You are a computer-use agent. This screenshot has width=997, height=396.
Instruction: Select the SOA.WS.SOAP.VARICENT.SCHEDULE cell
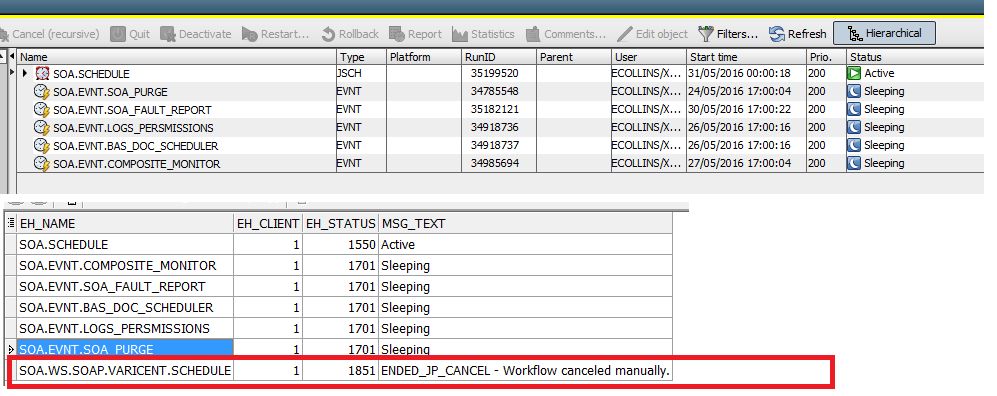tap(125, 370)
